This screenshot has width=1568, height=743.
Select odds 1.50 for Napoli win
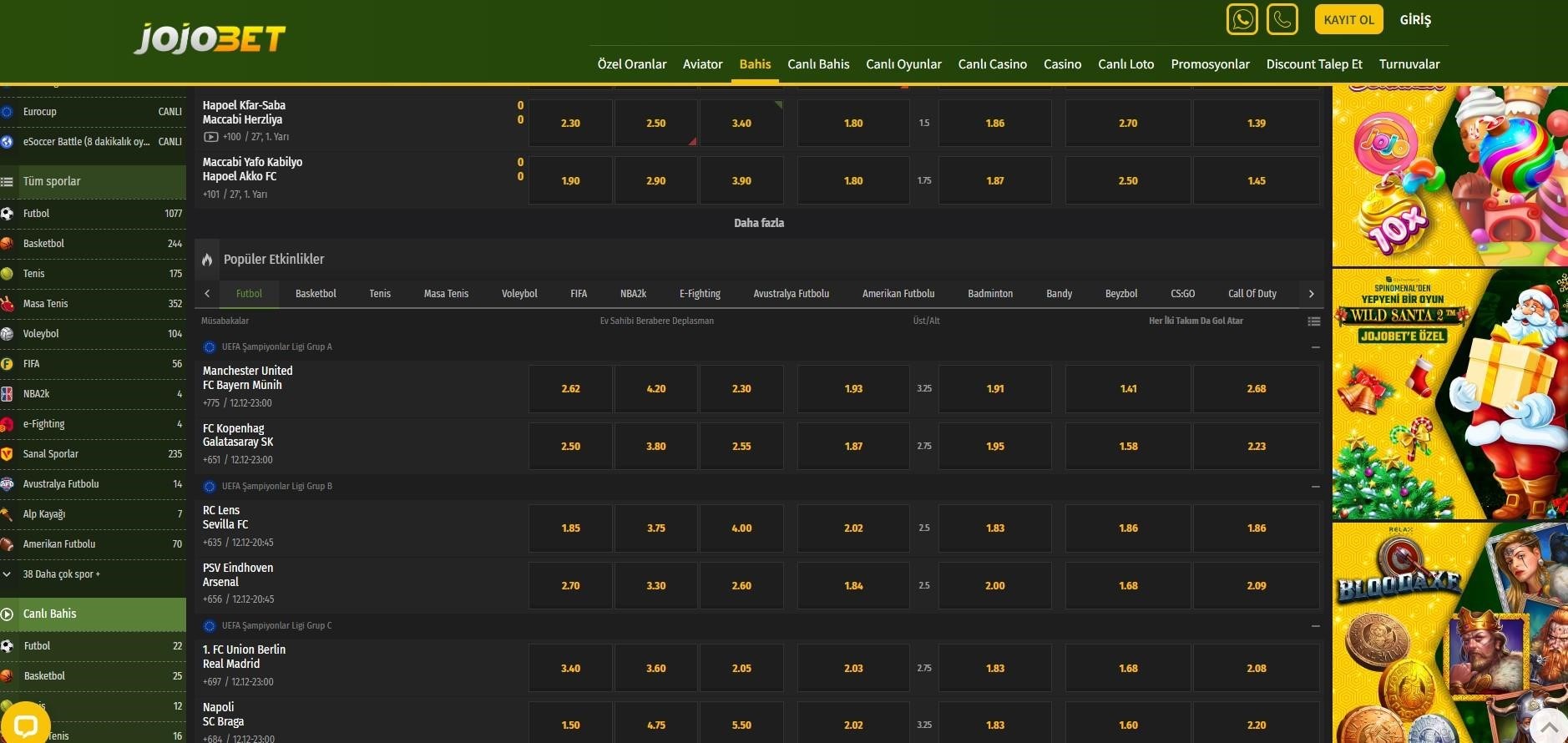pos(570,725)
